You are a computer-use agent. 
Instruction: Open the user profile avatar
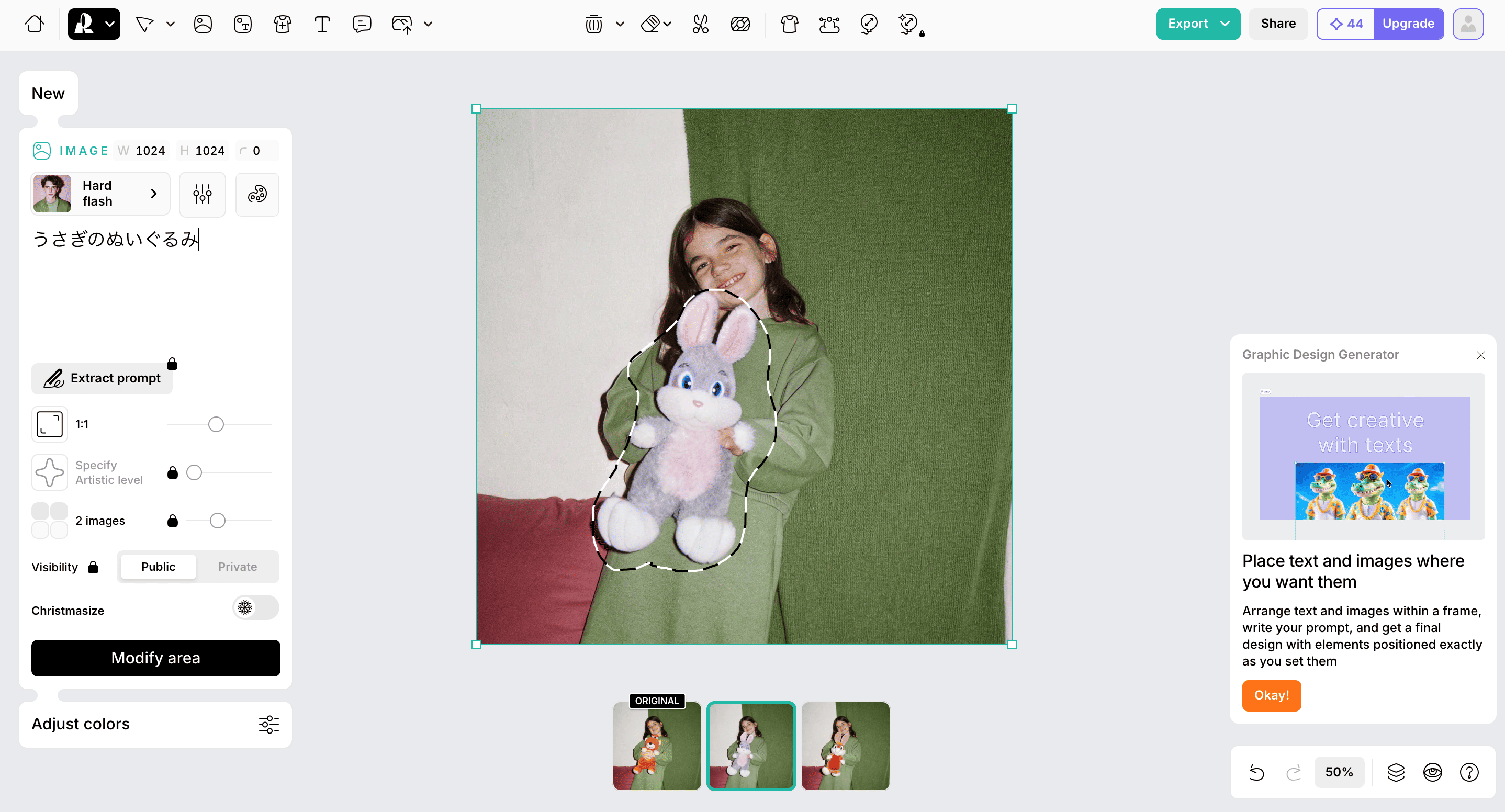[x=1468, y=24]
